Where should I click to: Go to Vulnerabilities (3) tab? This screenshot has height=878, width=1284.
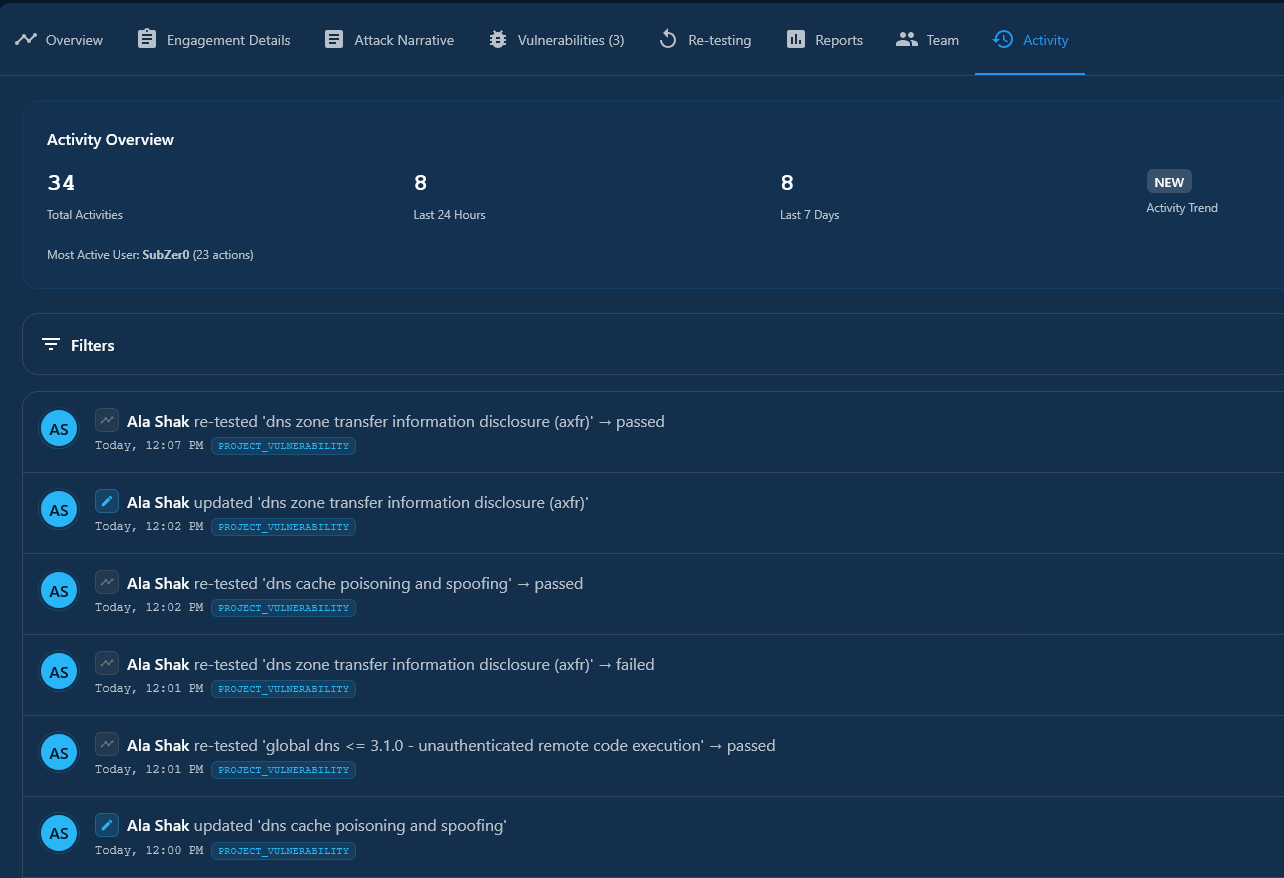pos(556,40)
